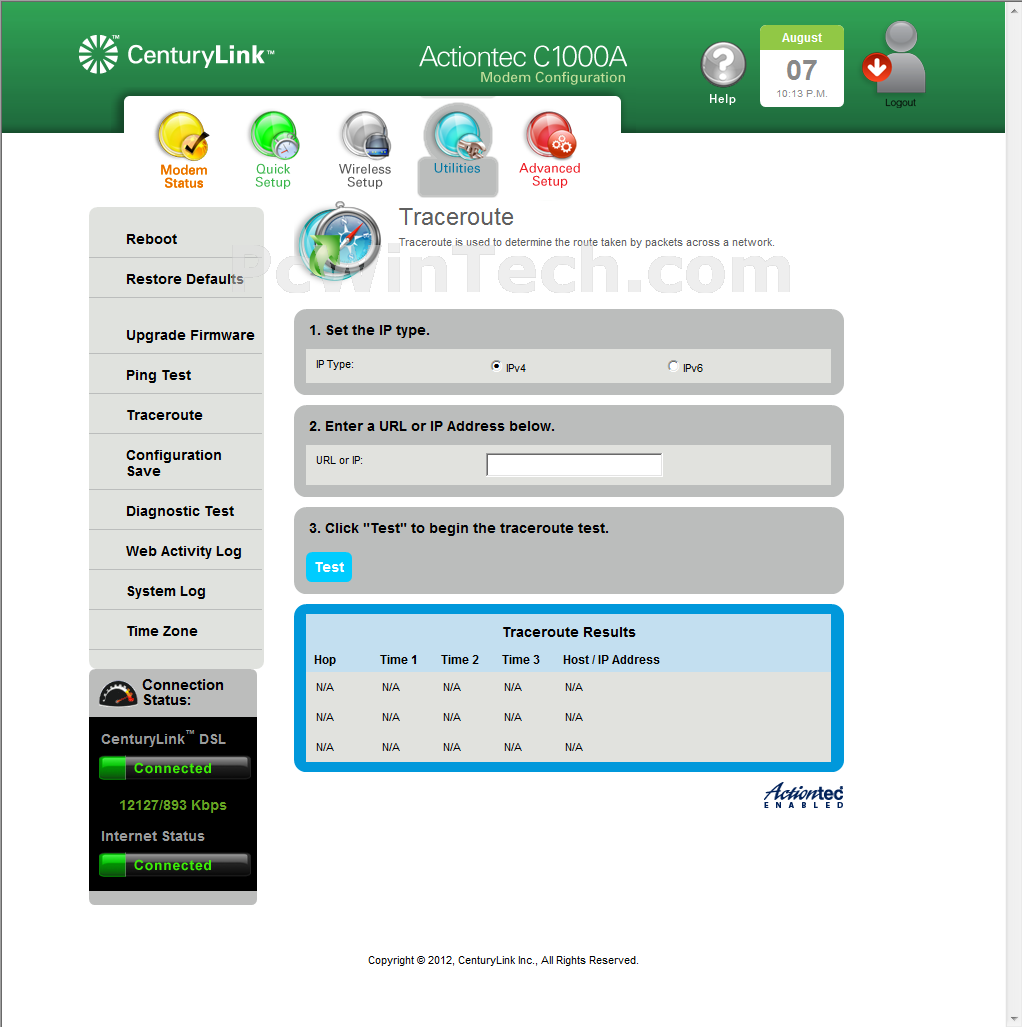
Task: Click the Traceroute Results title
Action: 569,632
